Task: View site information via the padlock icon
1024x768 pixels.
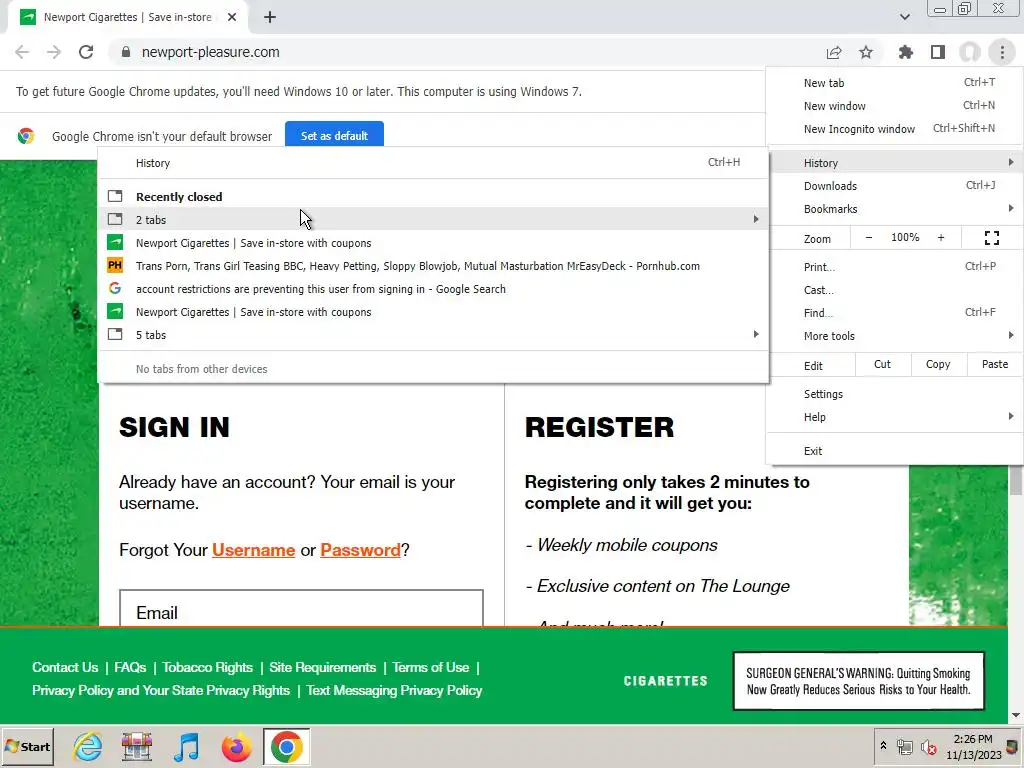Action: pos(126,52)
